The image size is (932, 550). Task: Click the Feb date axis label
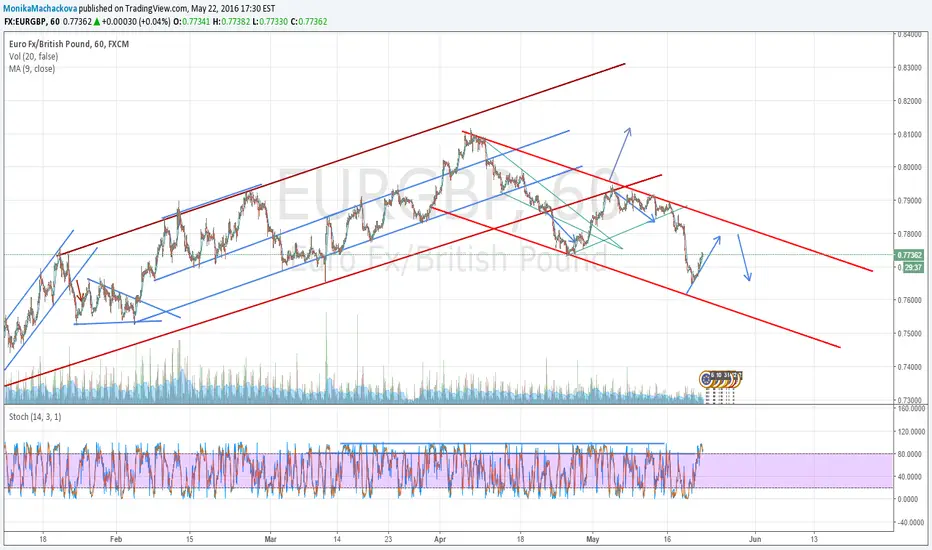116,539
